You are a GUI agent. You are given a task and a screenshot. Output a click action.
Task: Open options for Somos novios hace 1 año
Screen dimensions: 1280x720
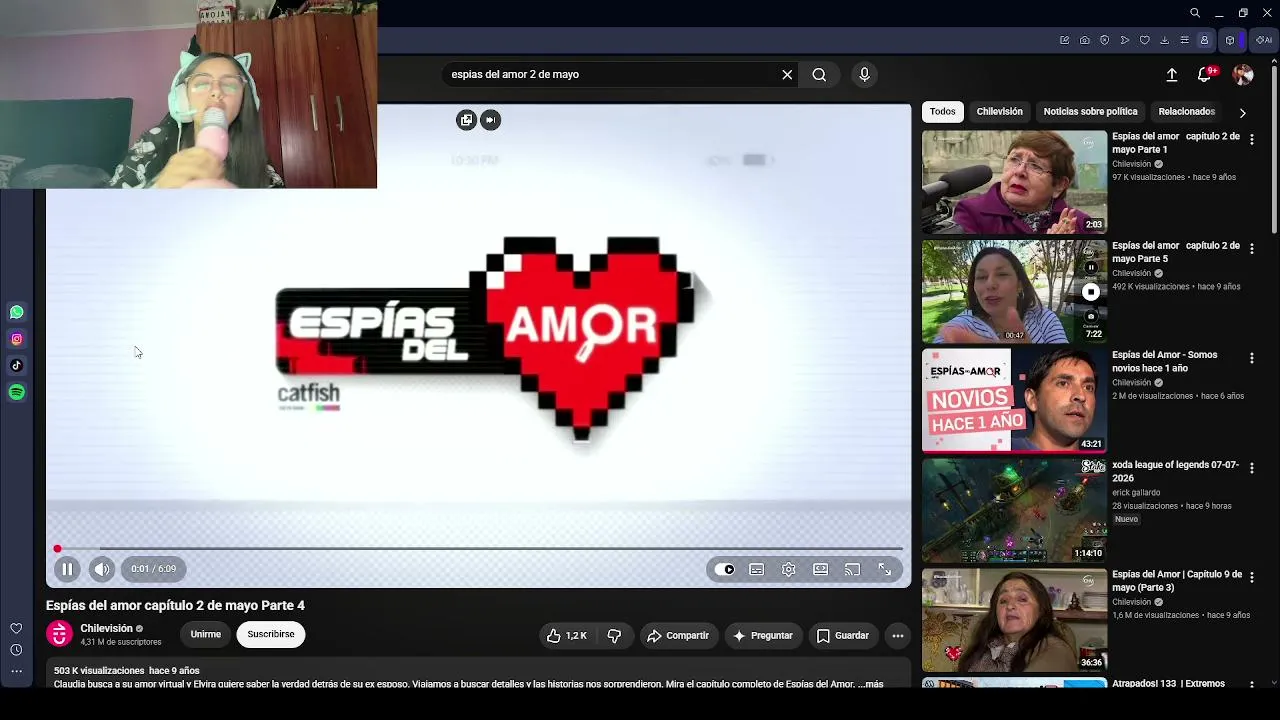[1252, 358]
